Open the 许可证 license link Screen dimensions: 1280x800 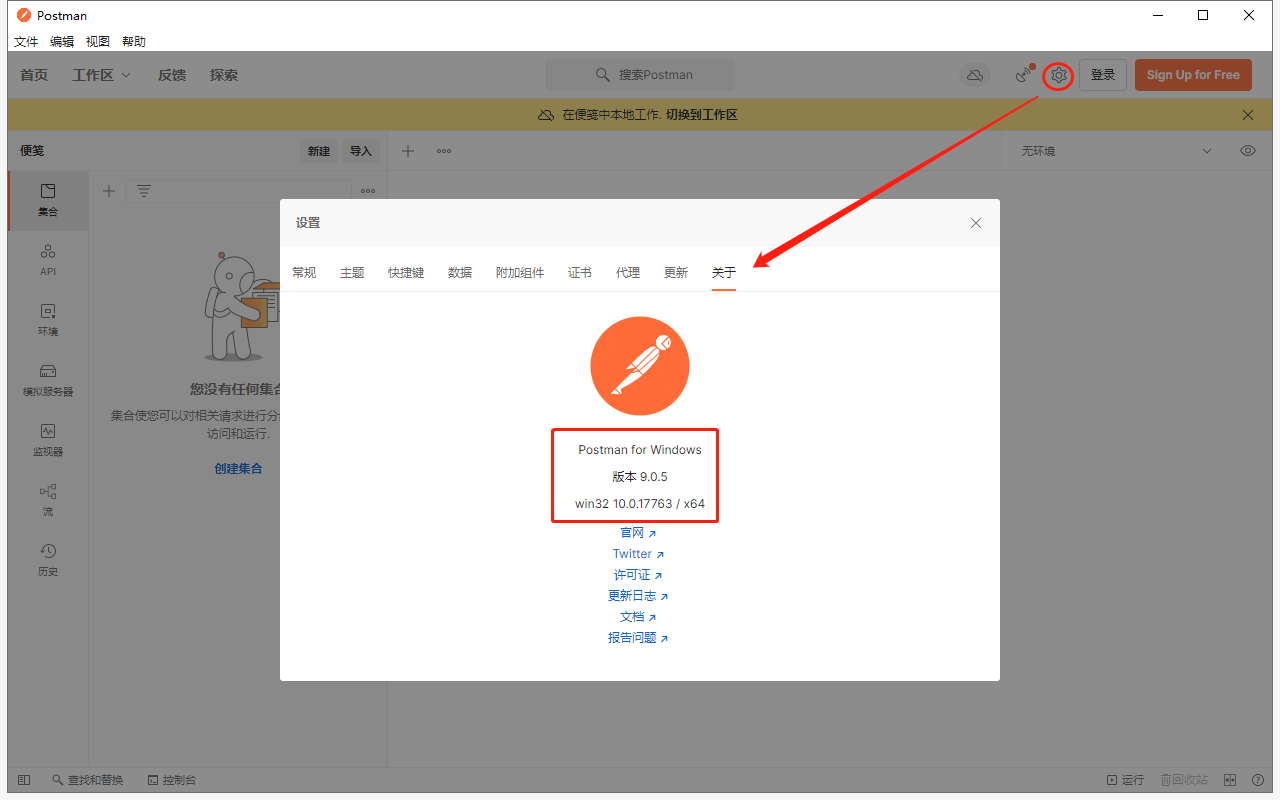tap(638, 575)
